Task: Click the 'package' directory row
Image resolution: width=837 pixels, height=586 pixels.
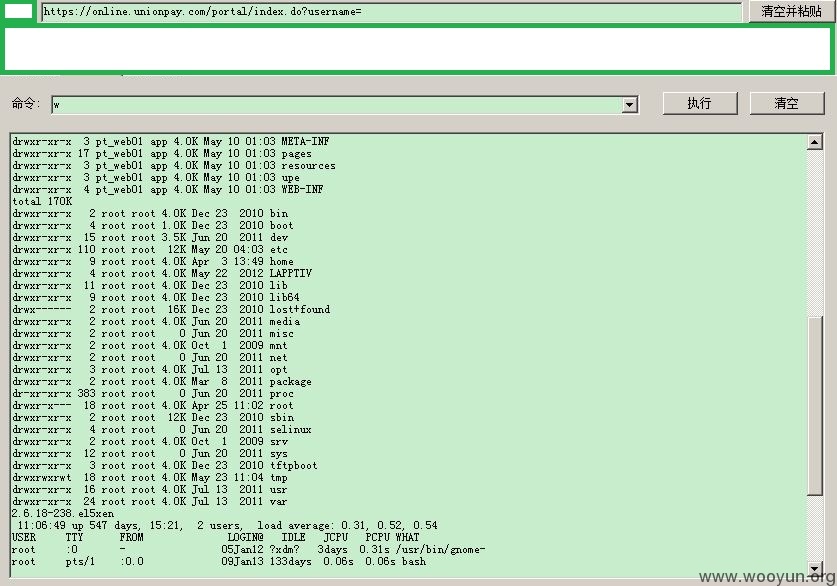Action: tap(162, 382)
